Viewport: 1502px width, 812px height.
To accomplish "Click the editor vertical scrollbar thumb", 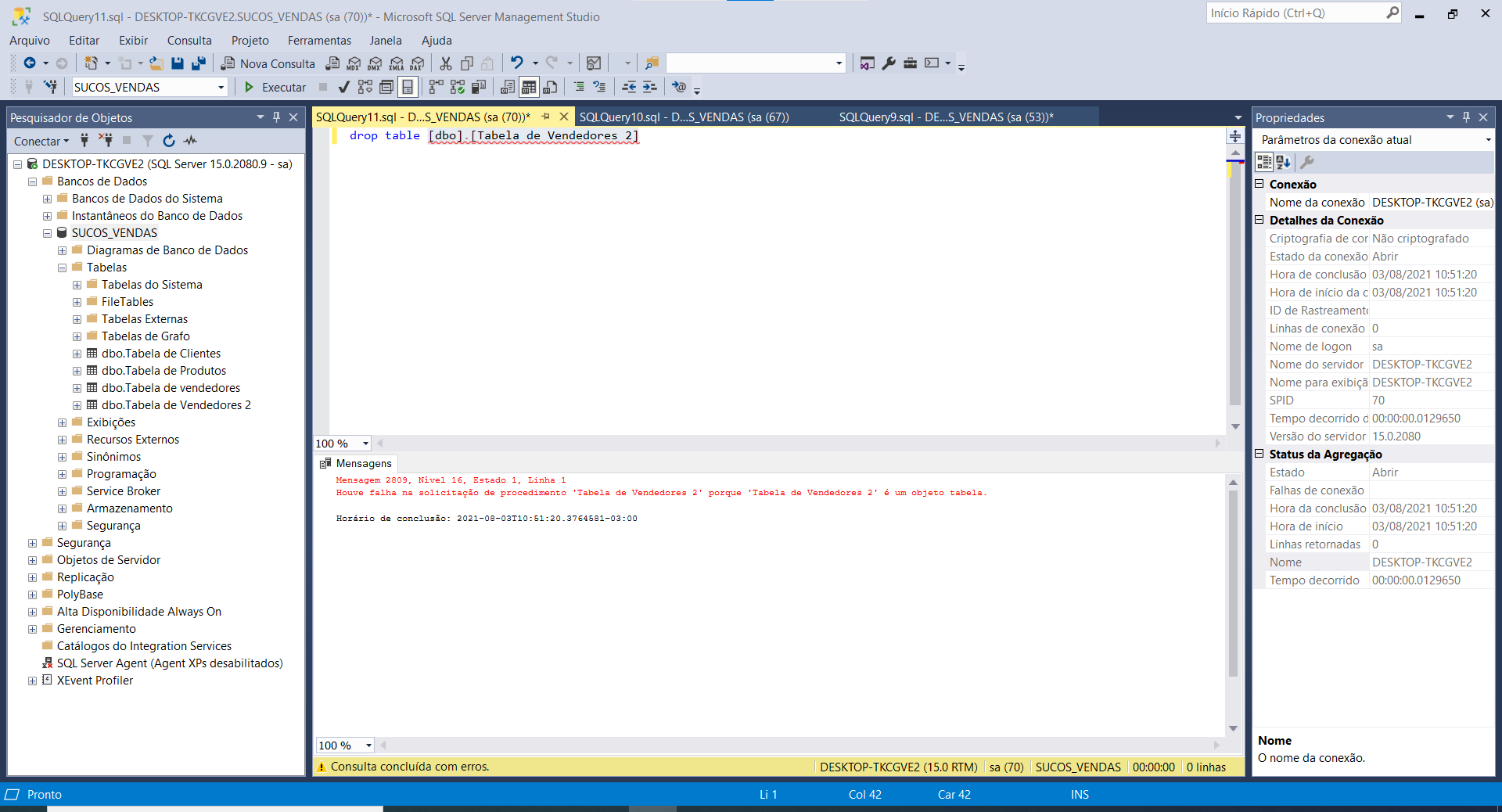I will [1235, 284].
